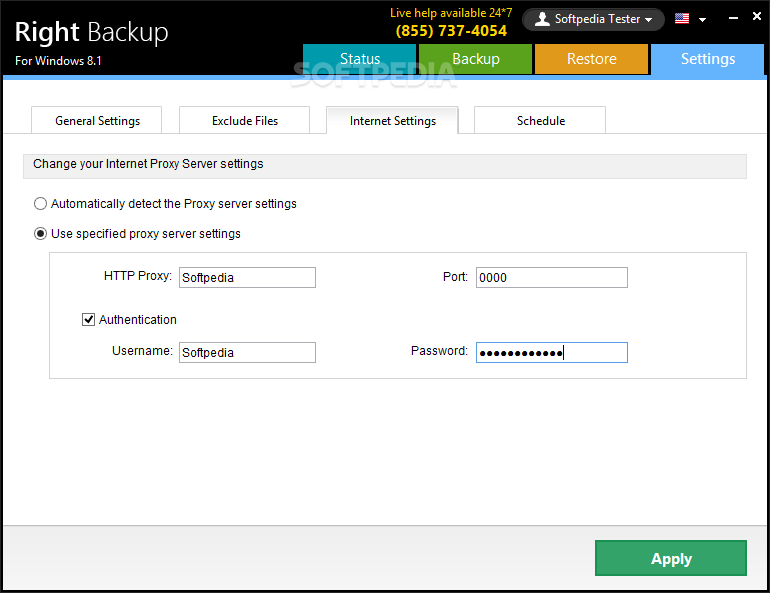This screenshot has width=770, height=593.
Task: Select the Internet Settings sub-tab
Action: coord(392,120)
